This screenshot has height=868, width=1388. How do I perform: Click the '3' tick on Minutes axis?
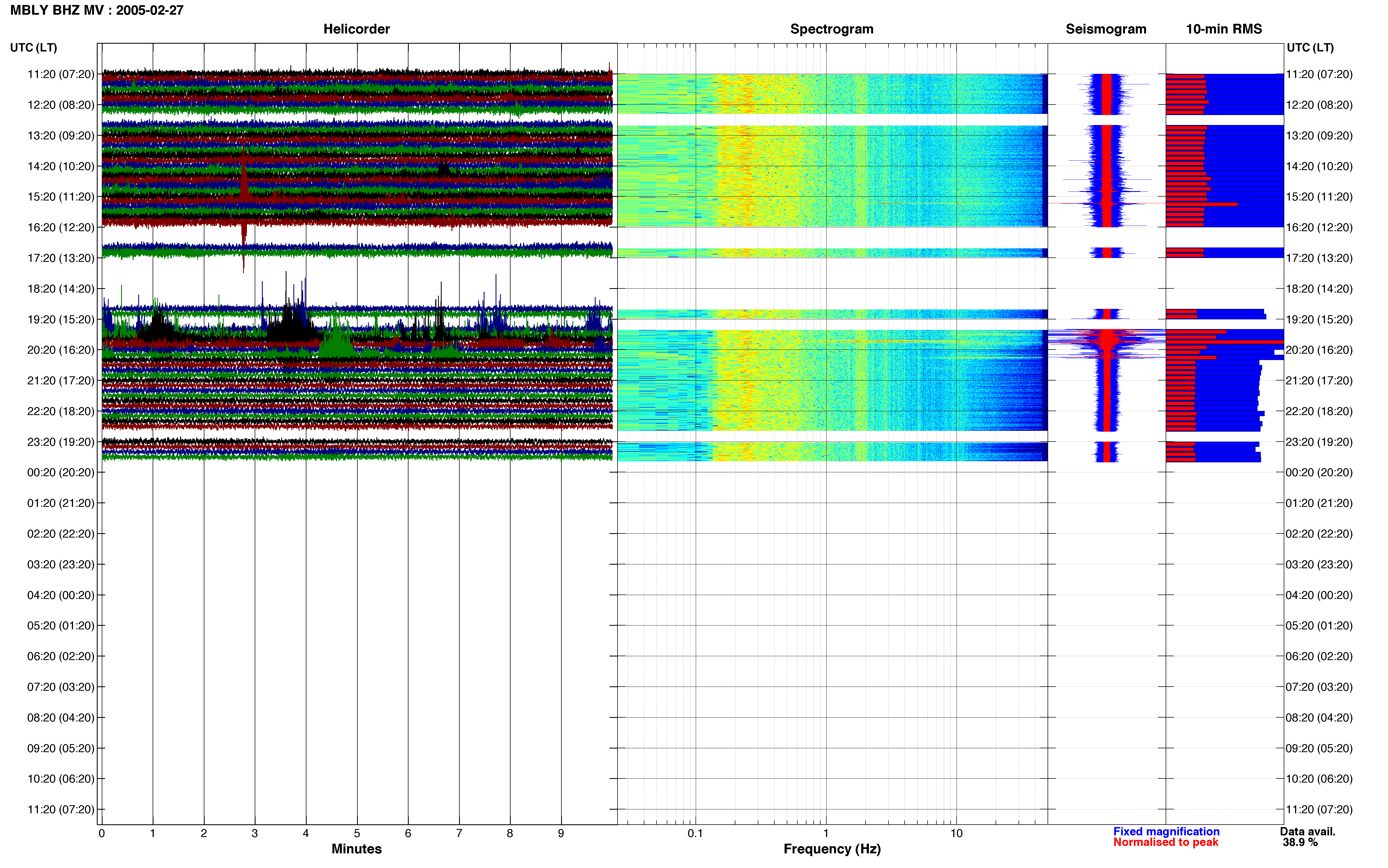click(x=255, y=833)
